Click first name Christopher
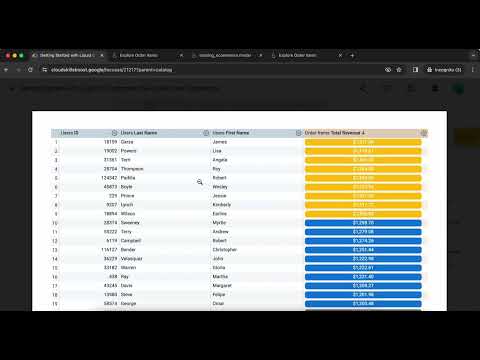The width and height of the screenshot is (480, 360). click(225, 250)
